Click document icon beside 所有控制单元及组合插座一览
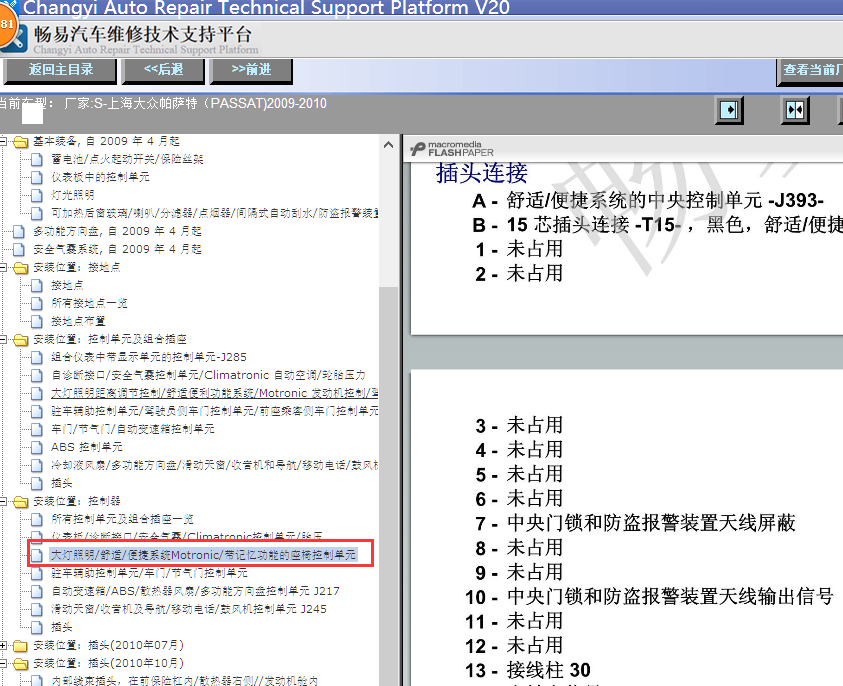Viewport: 843px width, 686px height. point(37,519)
